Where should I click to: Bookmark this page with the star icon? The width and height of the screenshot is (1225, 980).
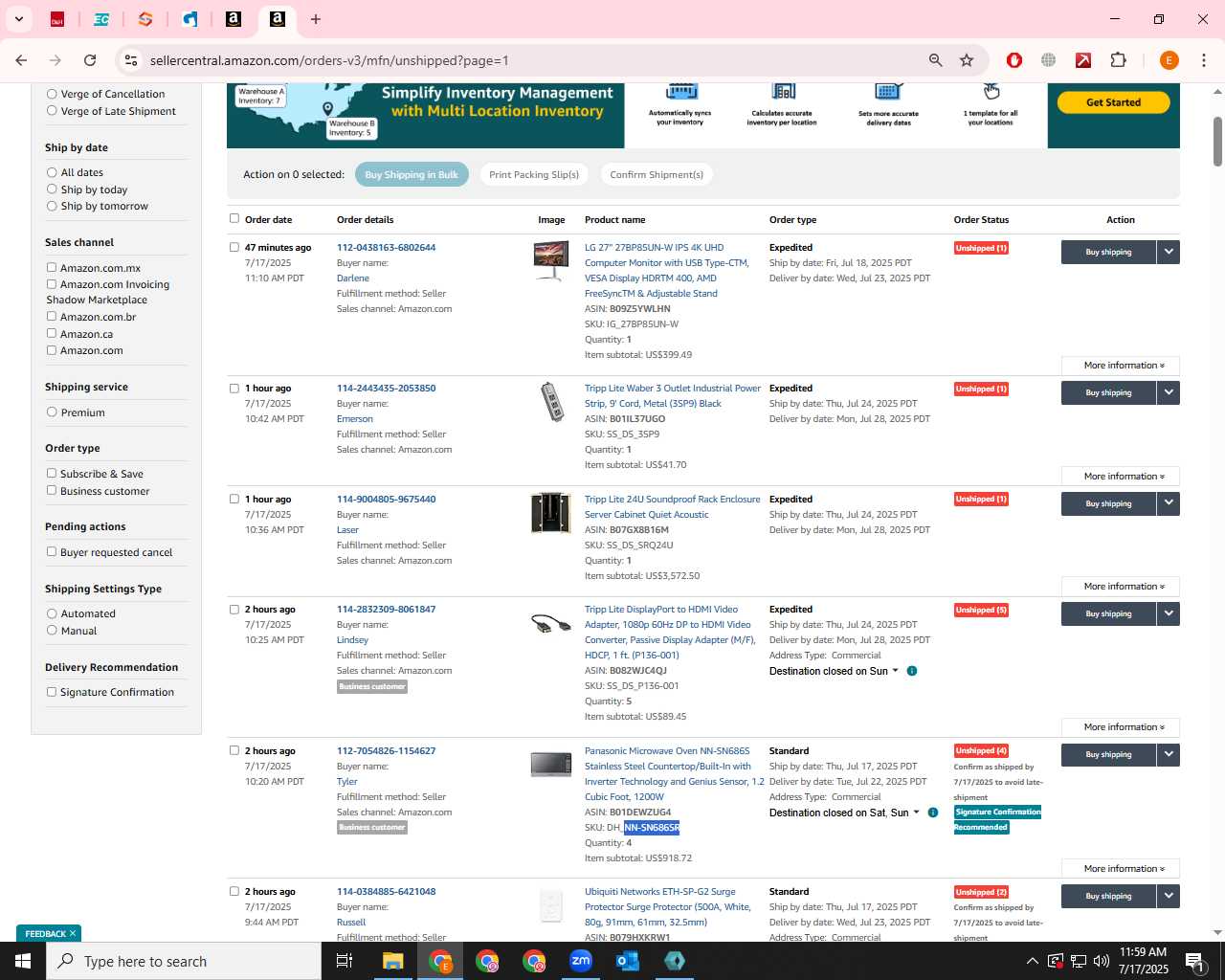[967, 60]
